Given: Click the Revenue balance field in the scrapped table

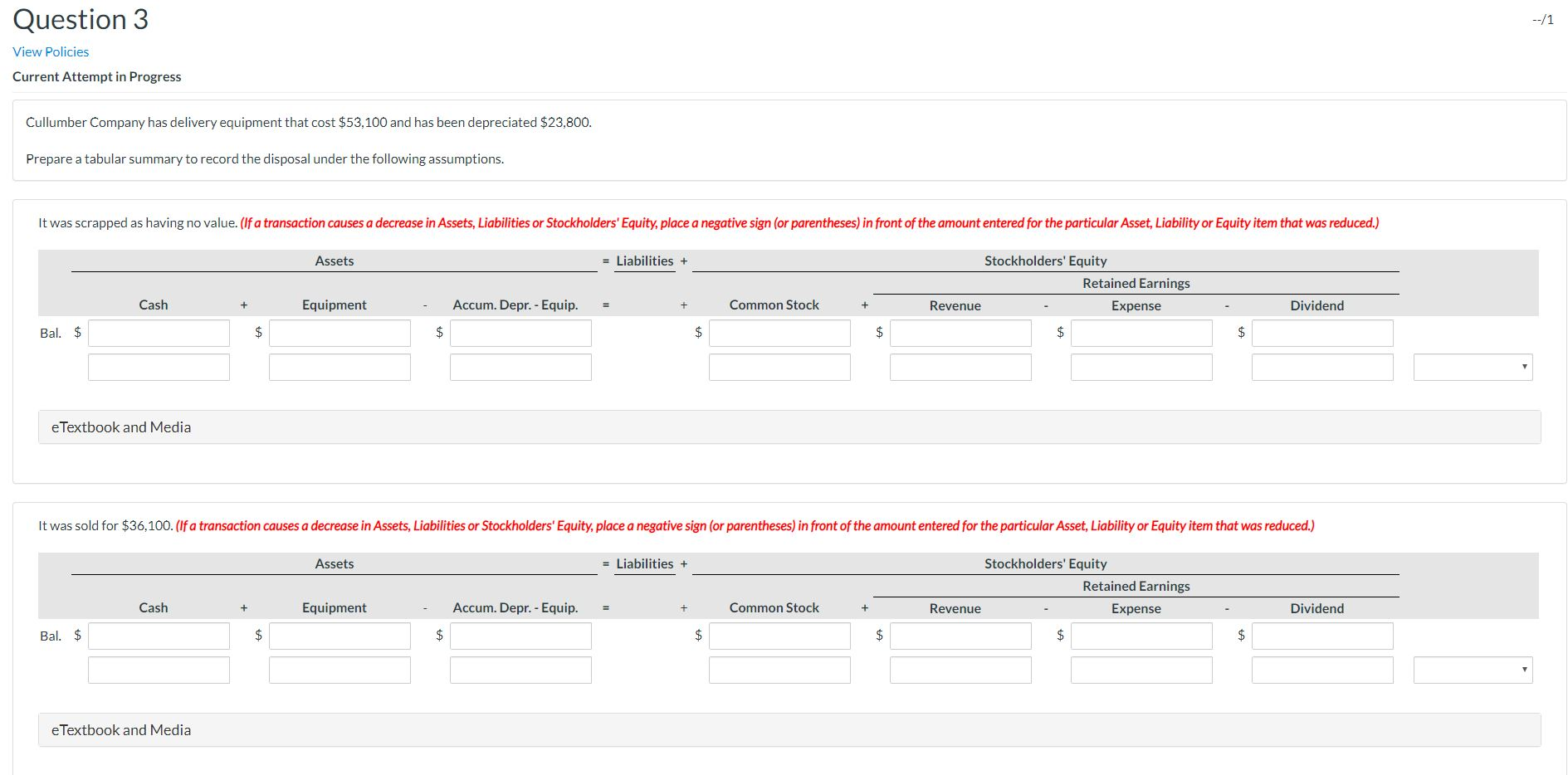Looking at the screenshot, I should [959, 333].
